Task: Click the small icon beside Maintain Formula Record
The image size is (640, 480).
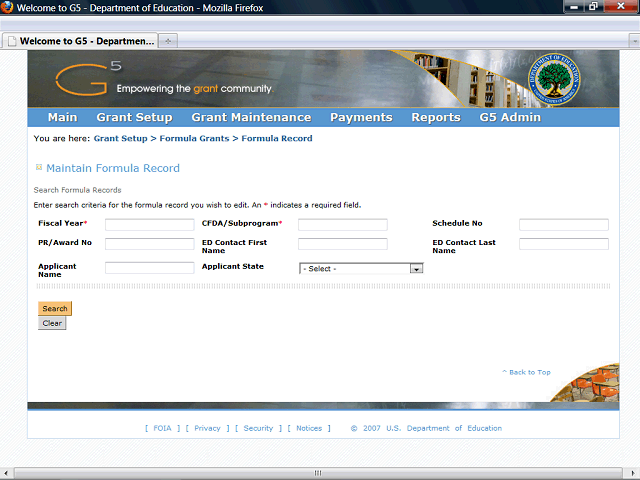Action: pos(39,167)
